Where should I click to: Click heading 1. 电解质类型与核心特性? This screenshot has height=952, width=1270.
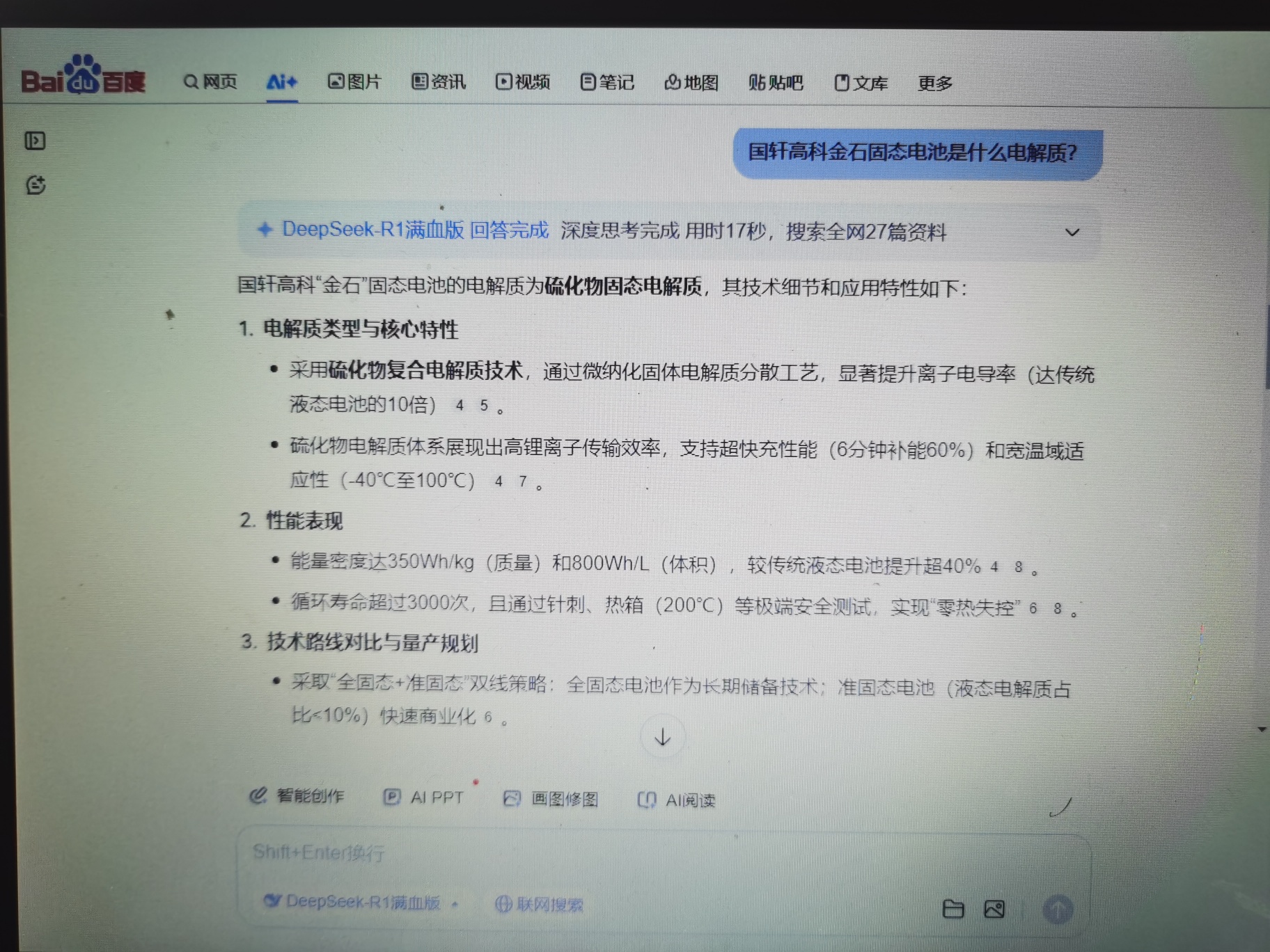pos(348,329)
